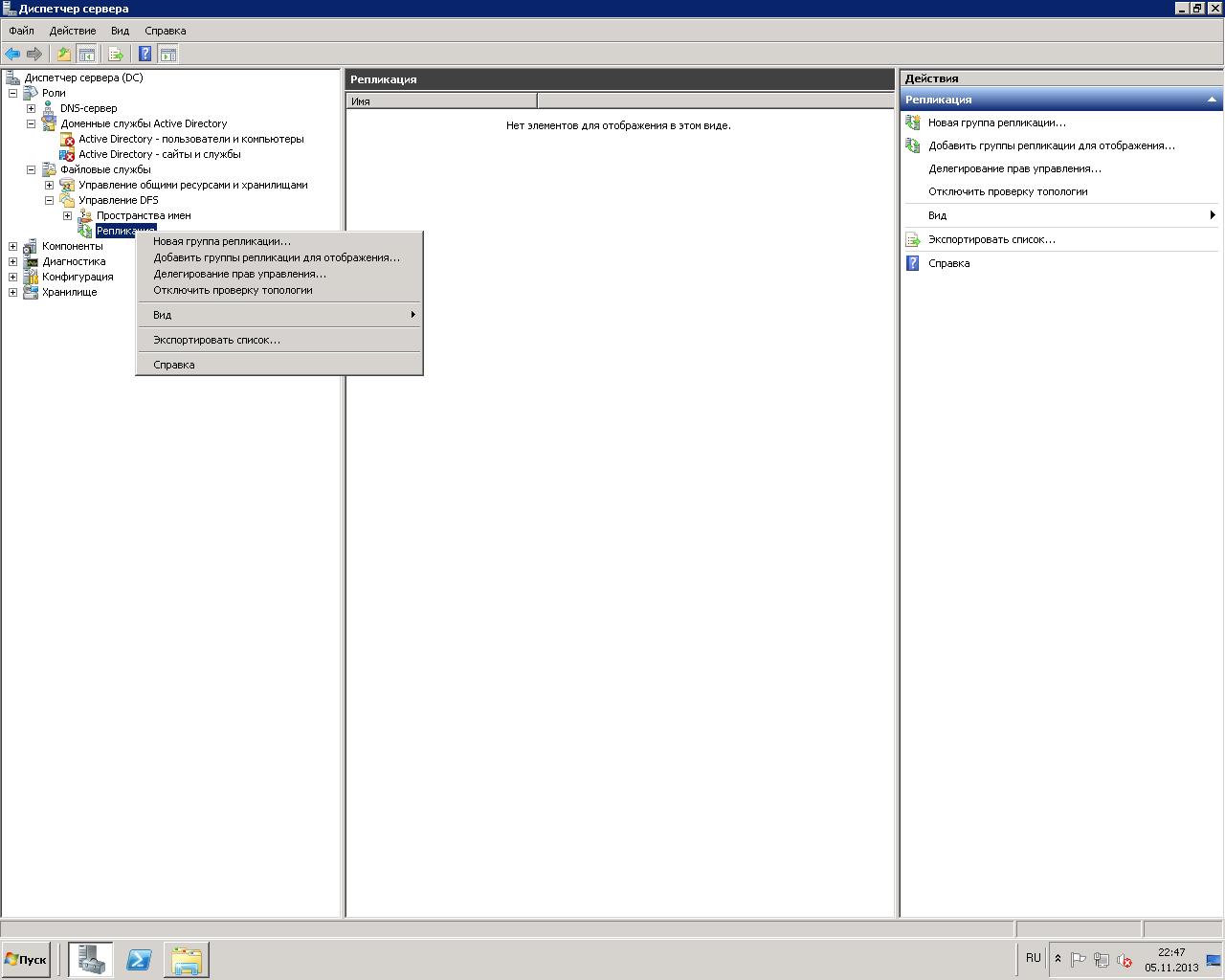Open the Действие menu

click(73, 31)
